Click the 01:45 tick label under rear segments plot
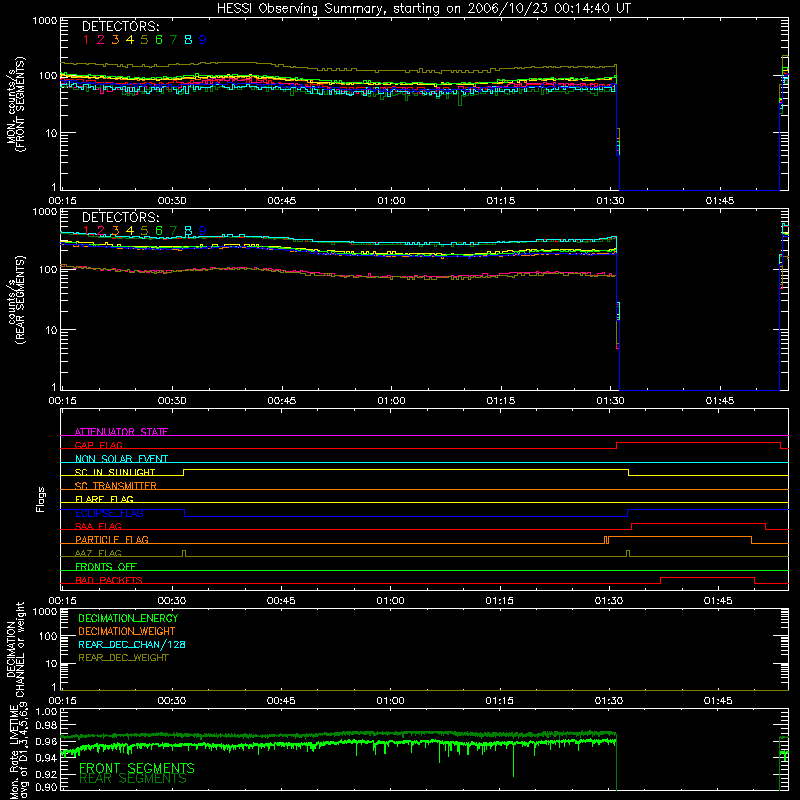 tap(720, 401)
